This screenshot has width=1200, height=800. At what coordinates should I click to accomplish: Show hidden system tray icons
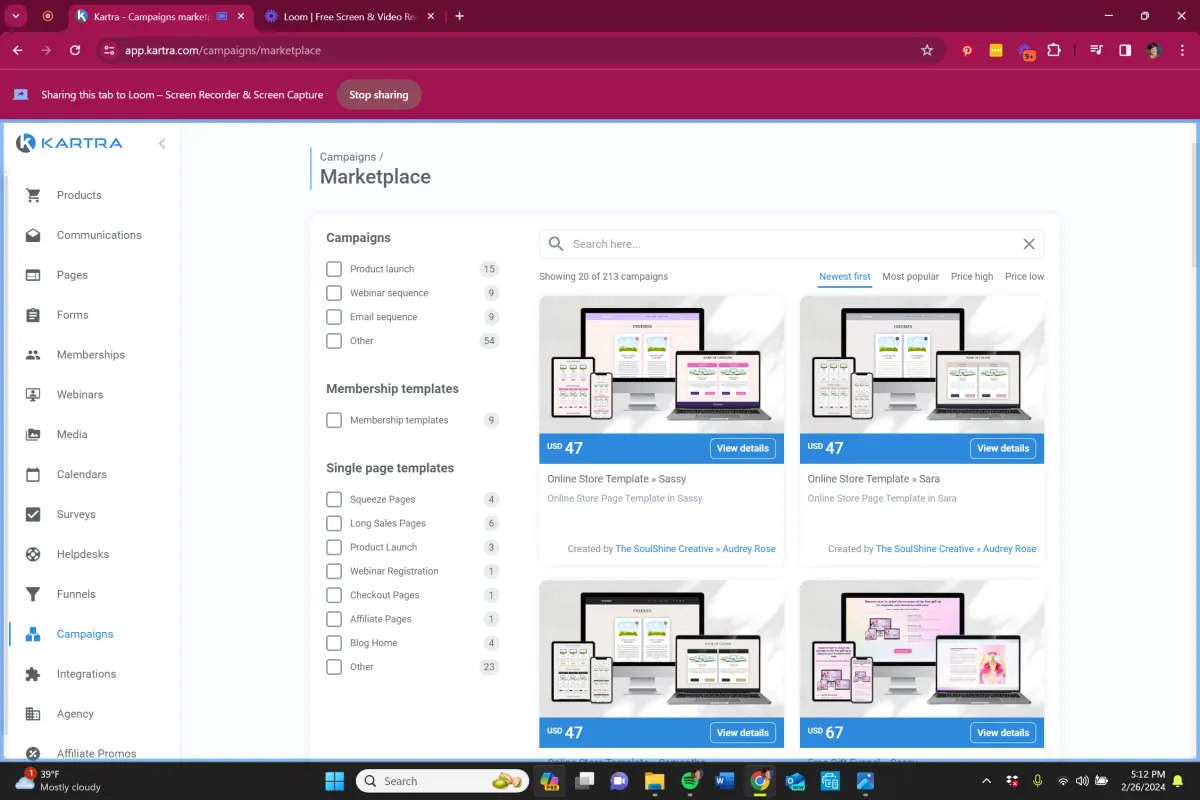pos(987,781)
